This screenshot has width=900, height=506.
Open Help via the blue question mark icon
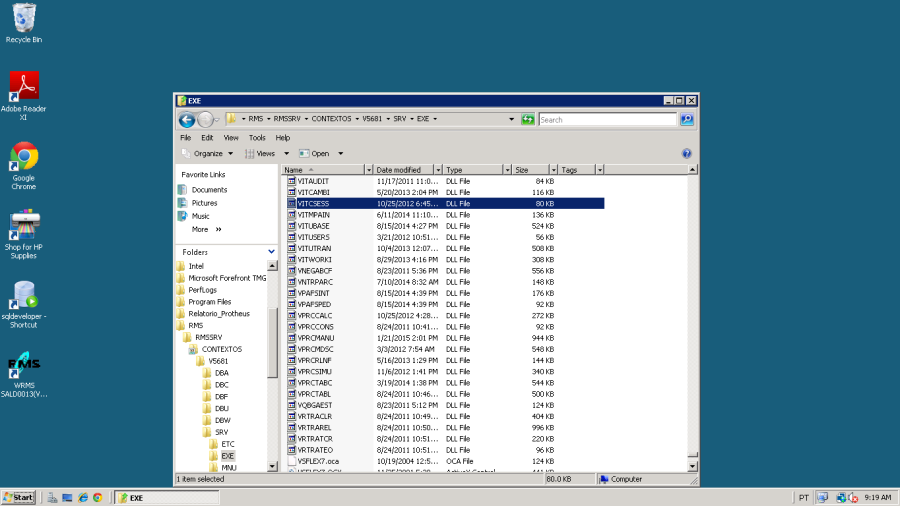tap(686, 153)
